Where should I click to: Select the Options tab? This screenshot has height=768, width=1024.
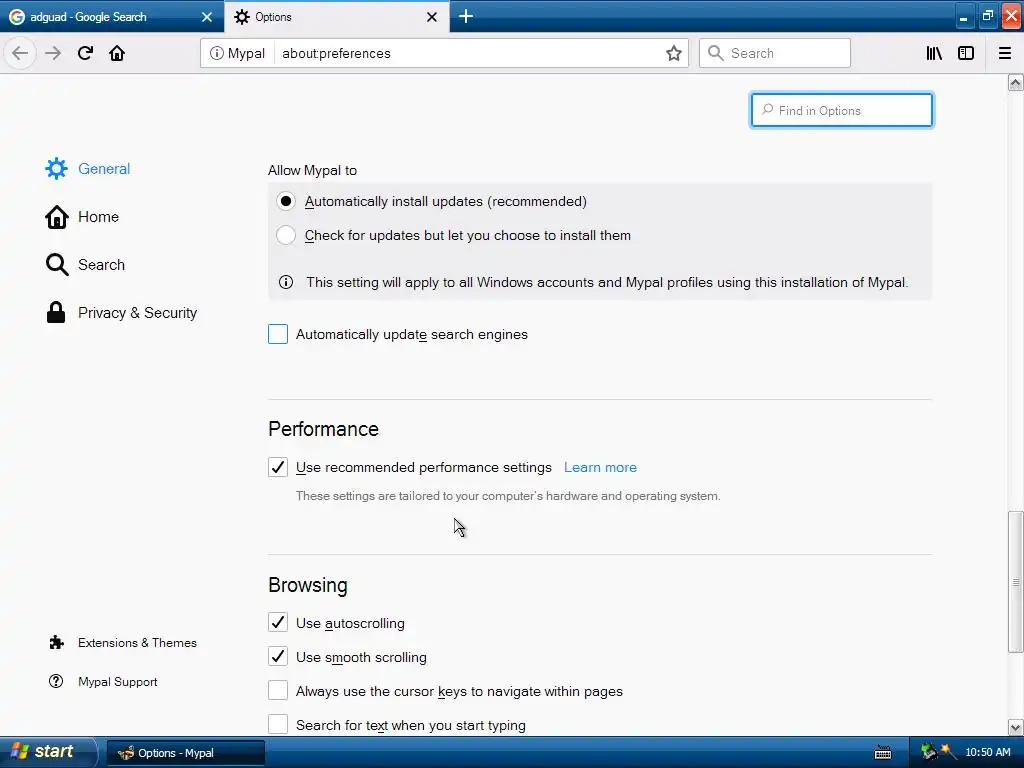[x=337, y=17]
